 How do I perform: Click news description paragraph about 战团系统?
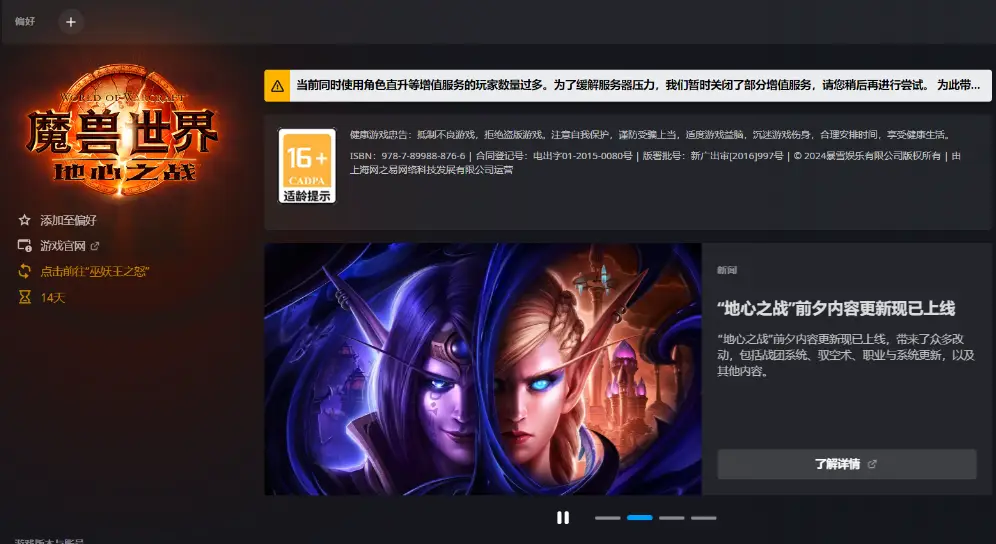point(845,355)
